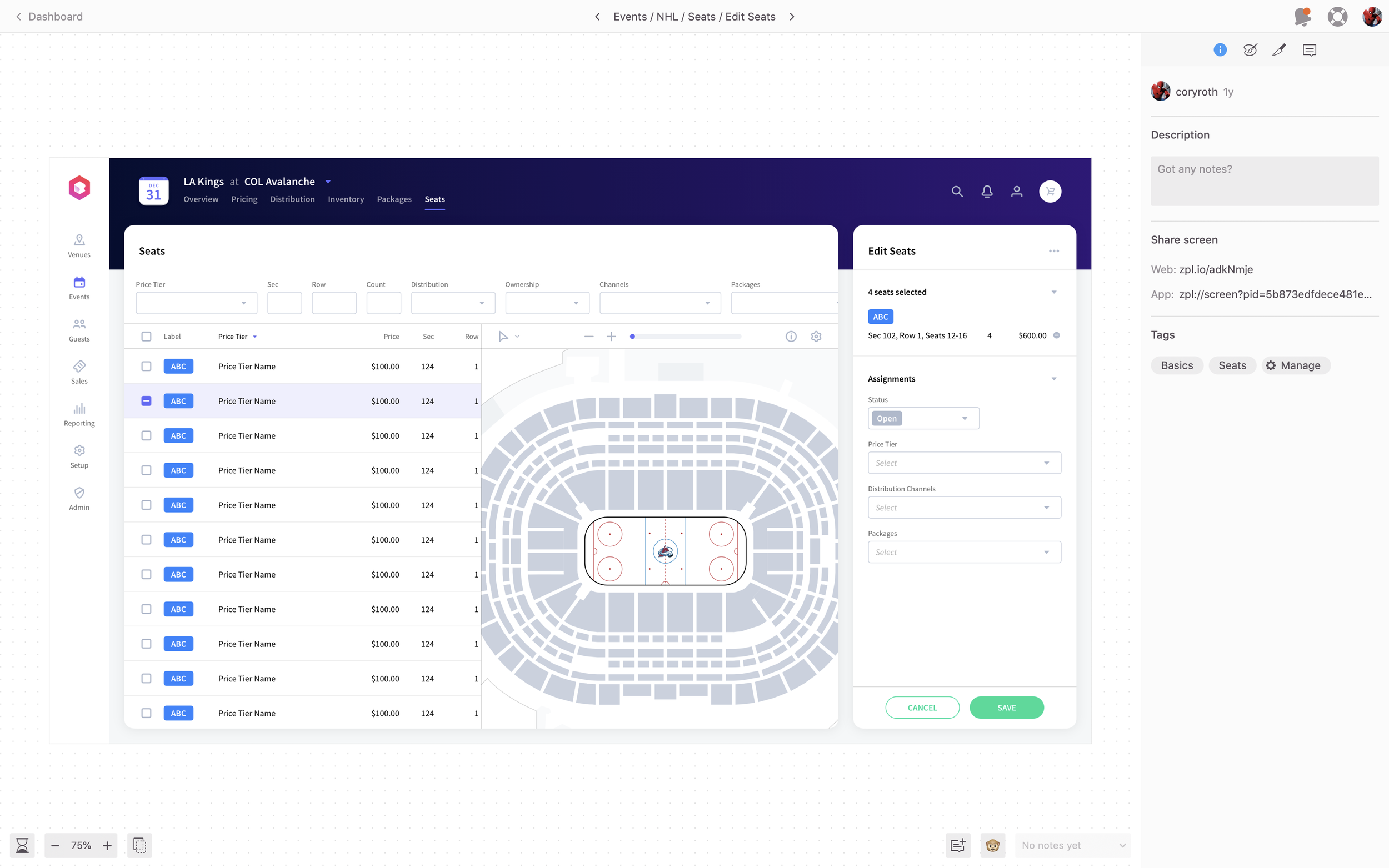Click the search magnifier in event header

[957, 191]
